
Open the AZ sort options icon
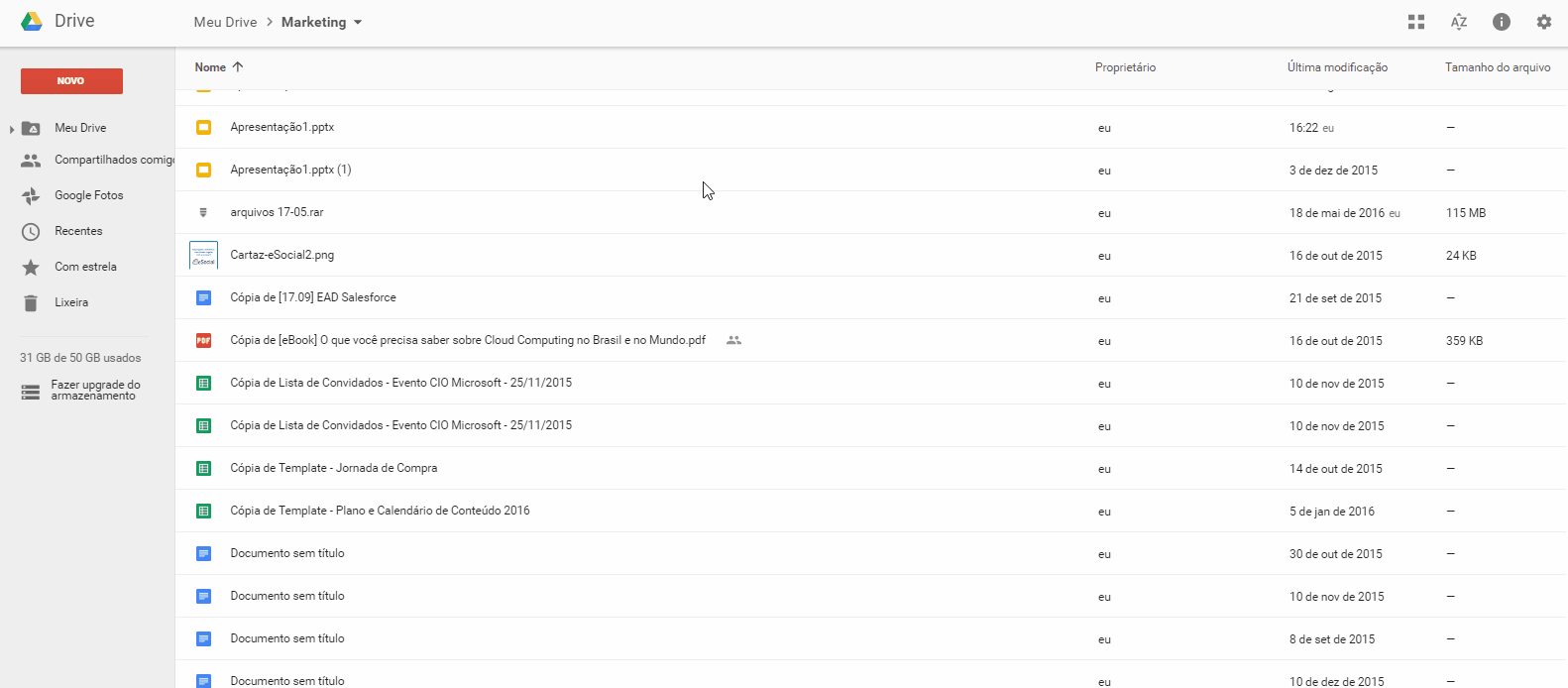point(1459,22)
